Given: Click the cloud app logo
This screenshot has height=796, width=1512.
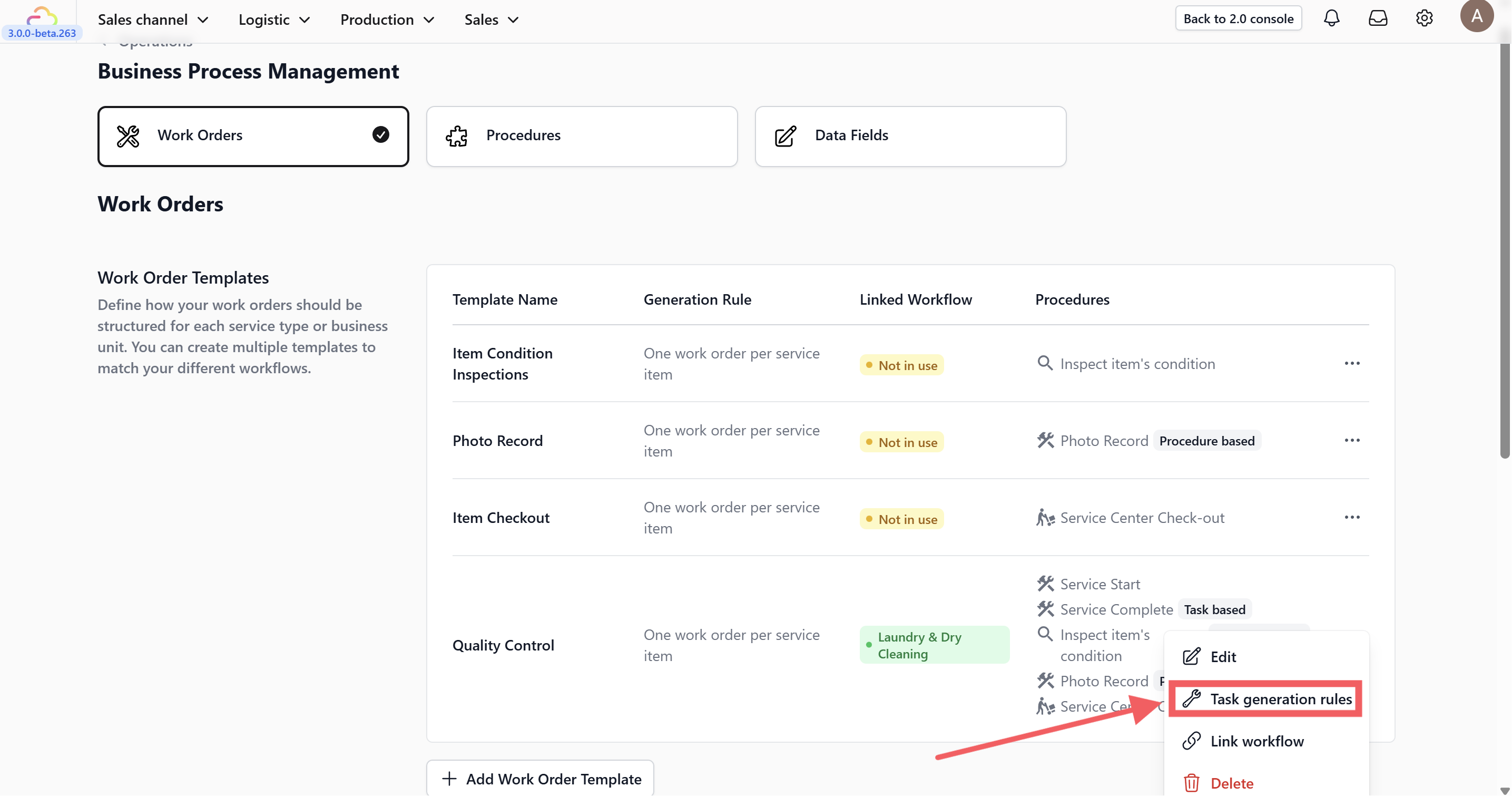Looking at the screenshot, I should [42, 15].
